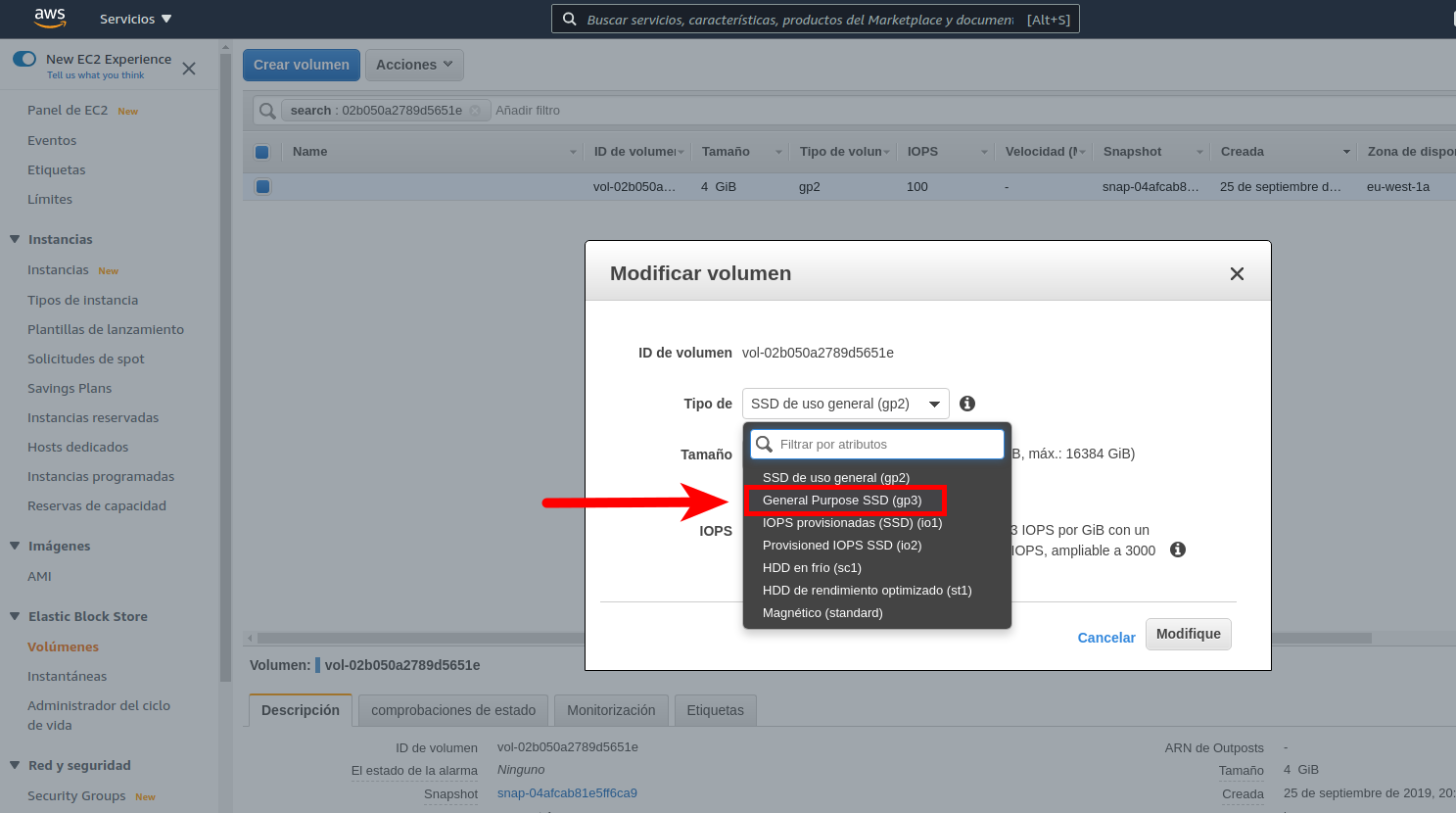Screen dimensions: 1456x813
Task: Switch to the Monitorización tab
Action: click(611, 710)
